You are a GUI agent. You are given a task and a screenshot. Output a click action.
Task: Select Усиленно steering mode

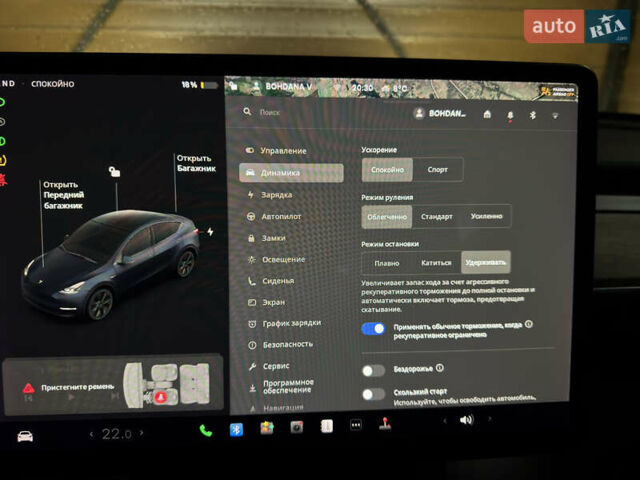[x=486, y=216]
